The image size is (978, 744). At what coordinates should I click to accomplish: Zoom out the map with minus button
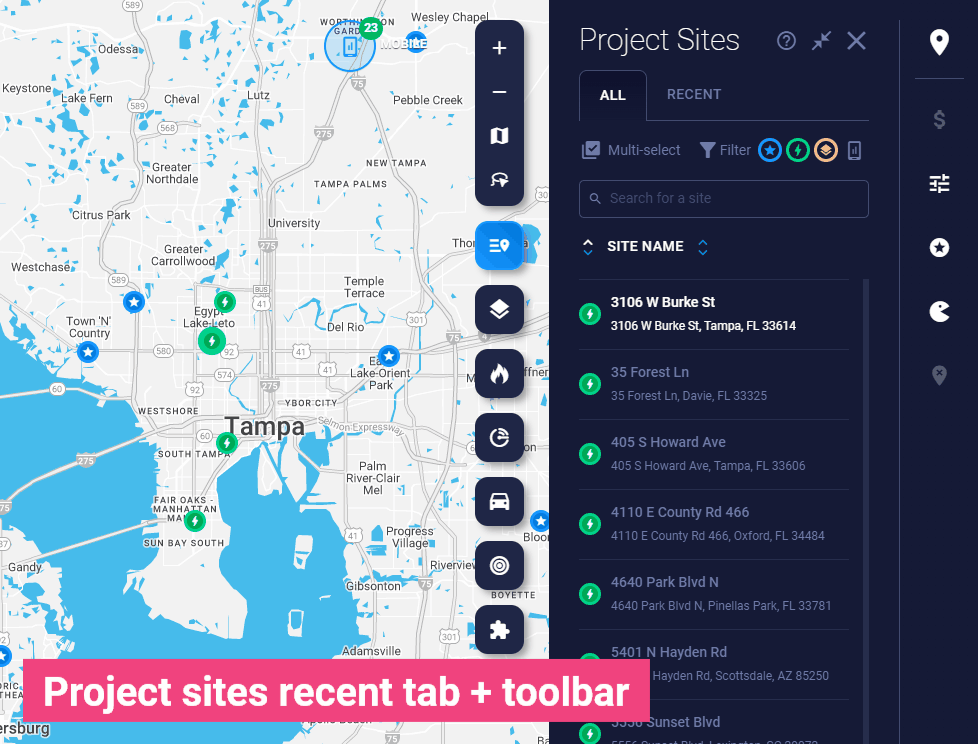[x=499, y=92]
